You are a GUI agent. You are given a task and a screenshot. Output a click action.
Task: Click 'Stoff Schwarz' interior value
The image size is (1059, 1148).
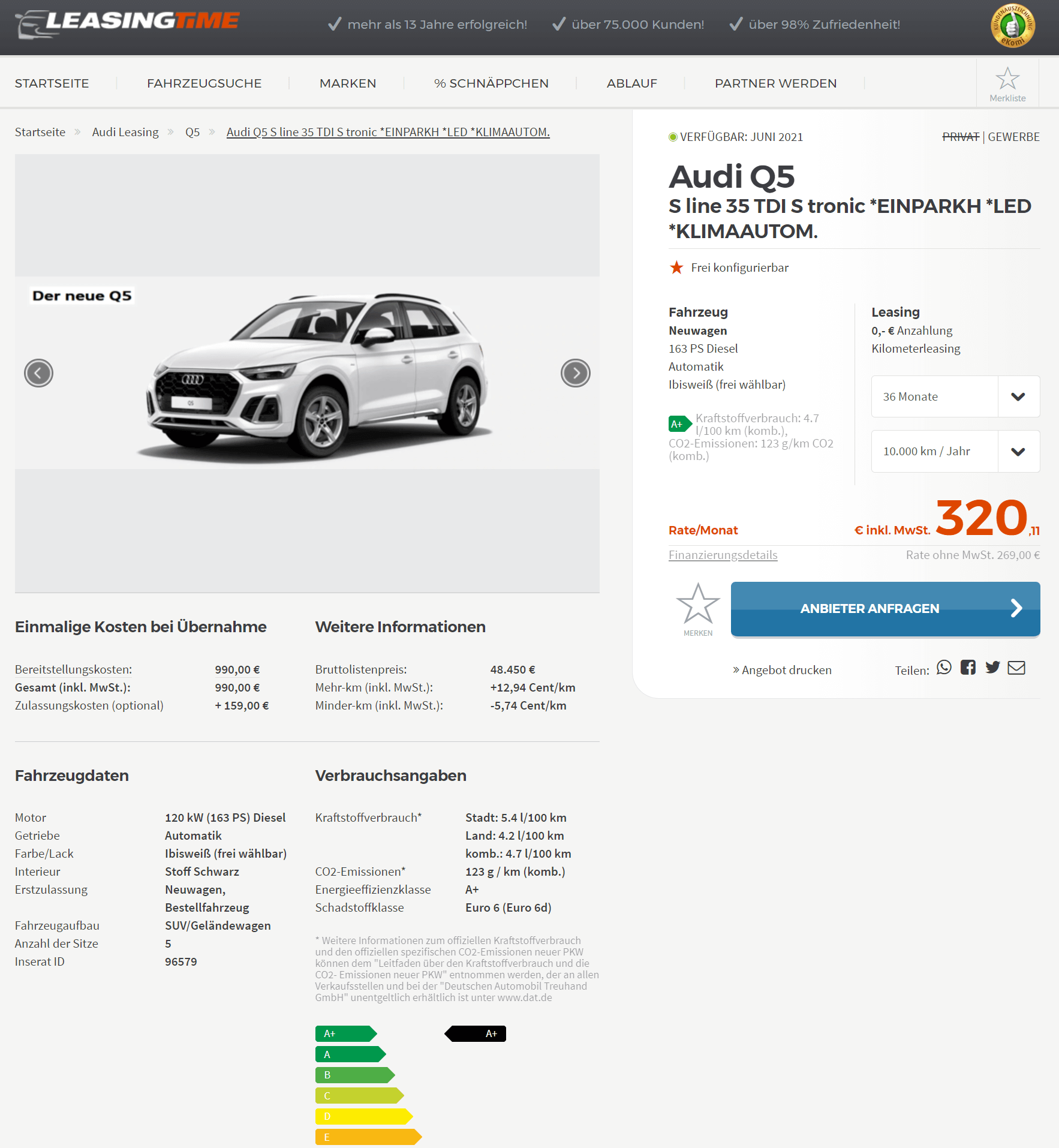(x=202, y=871)
